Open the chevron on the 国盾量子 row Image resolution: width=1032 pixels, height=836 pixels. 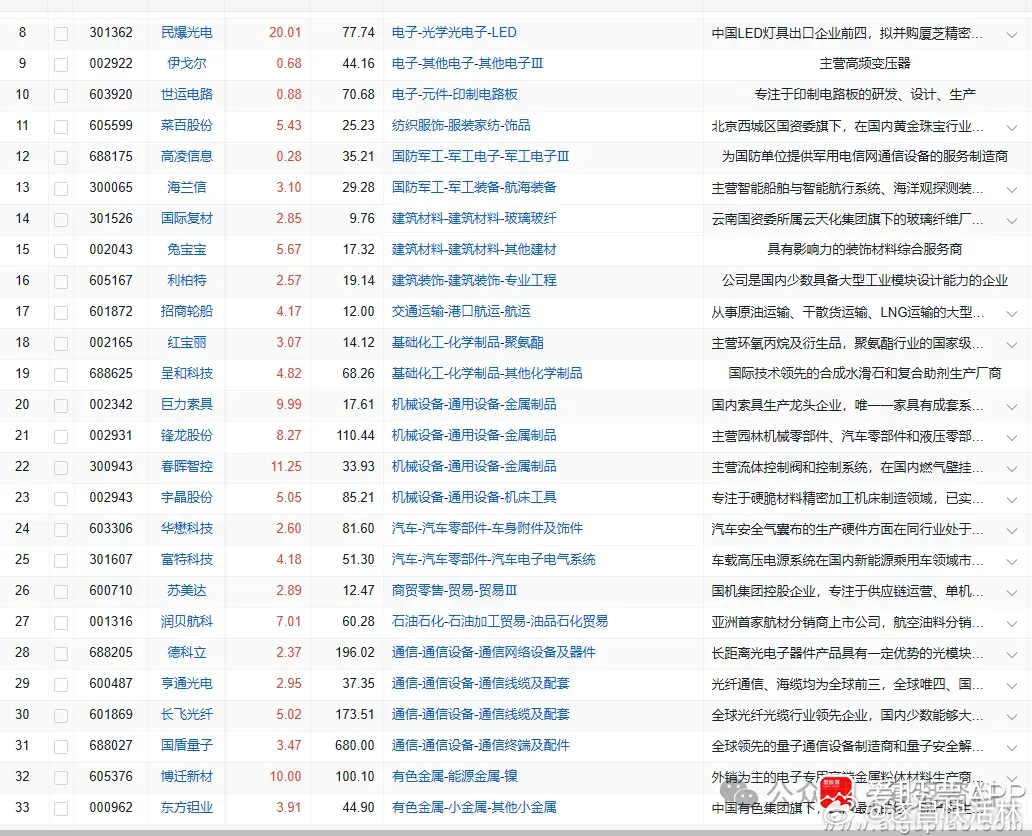click(1012, 745)
